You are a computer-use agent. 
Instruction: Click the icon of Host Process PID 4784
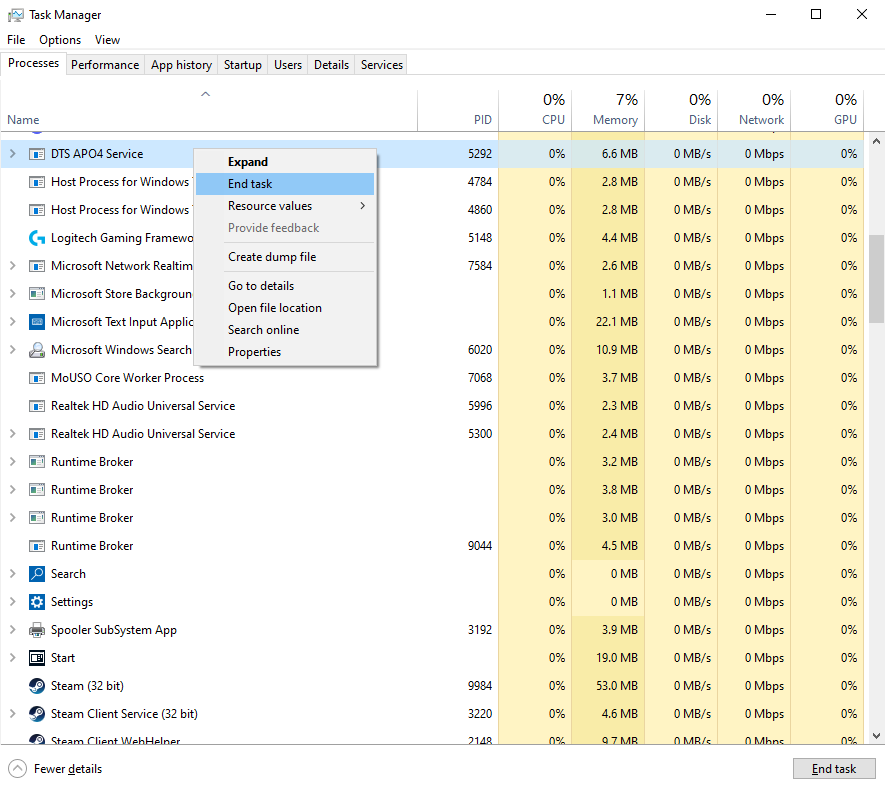click(37, 182)
